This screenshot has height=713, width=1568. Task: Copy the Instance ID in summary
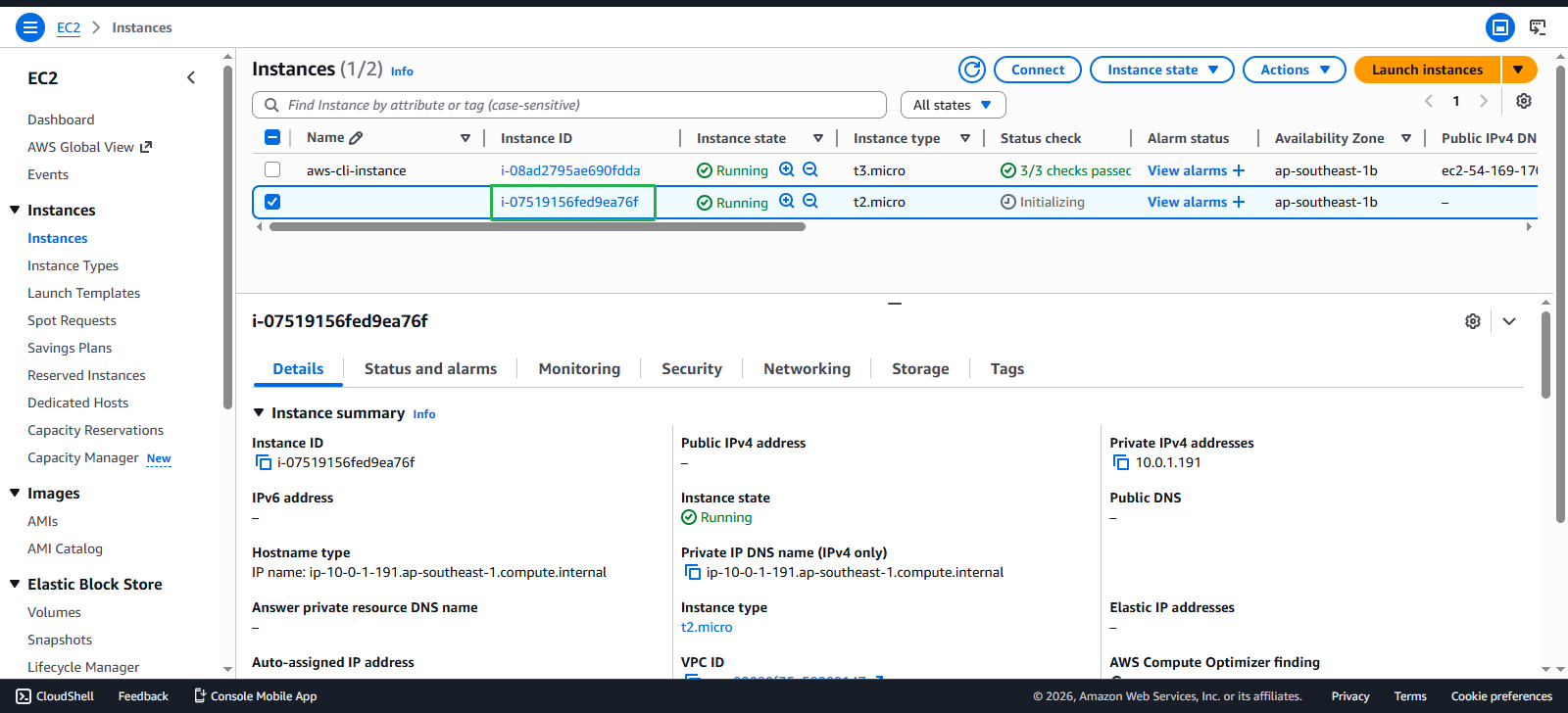click(264, 462)
